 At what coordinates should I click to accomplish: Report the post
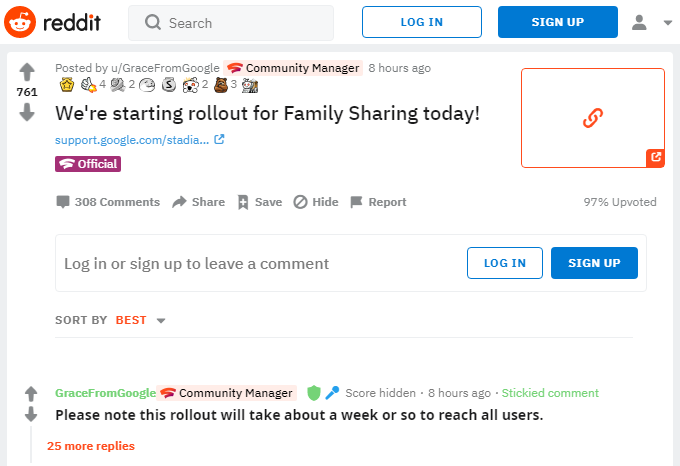(378, 202)
